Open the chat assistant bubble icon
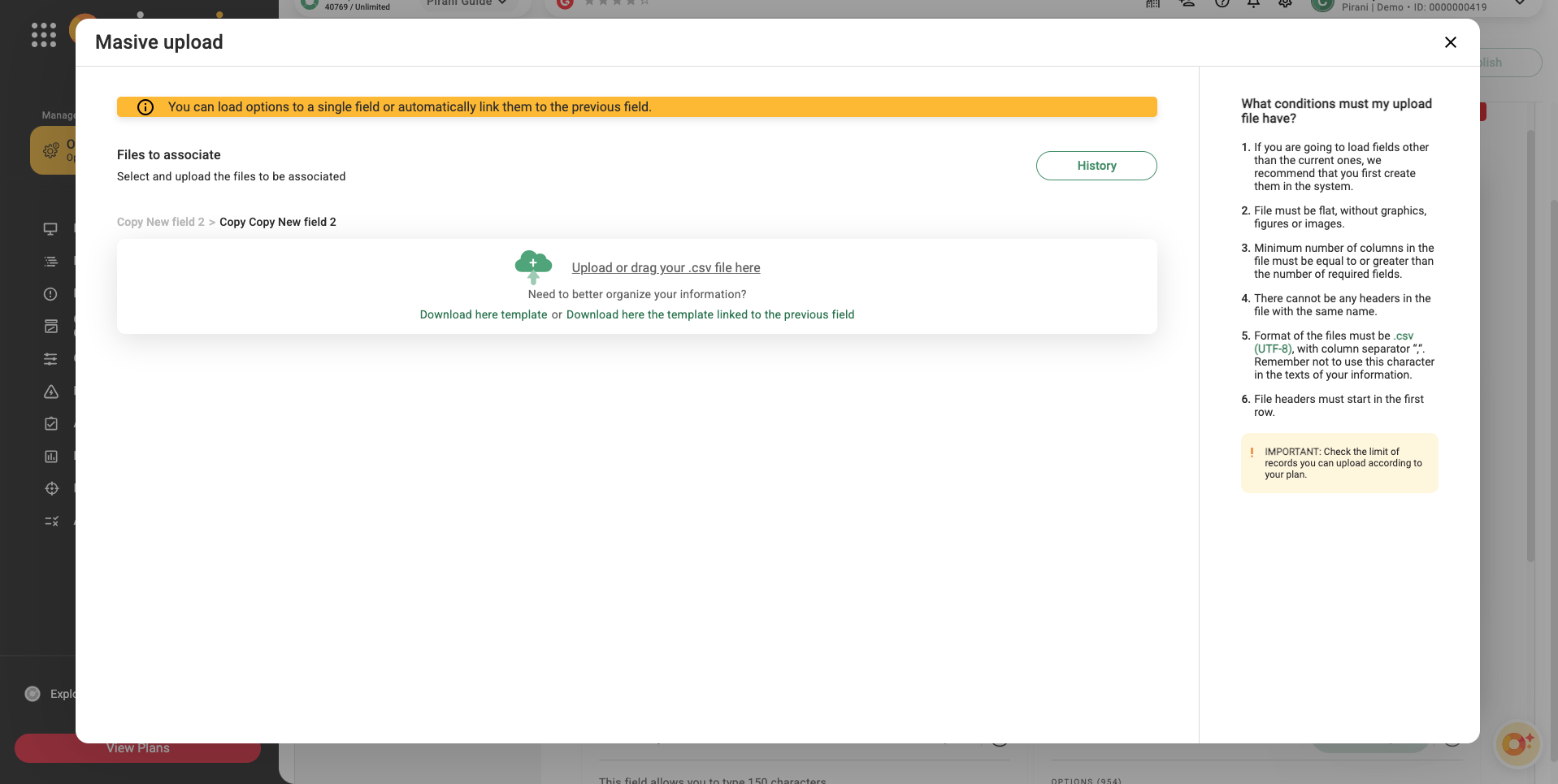Screen dimensions: 1558x784 (x=1516, y=743)
